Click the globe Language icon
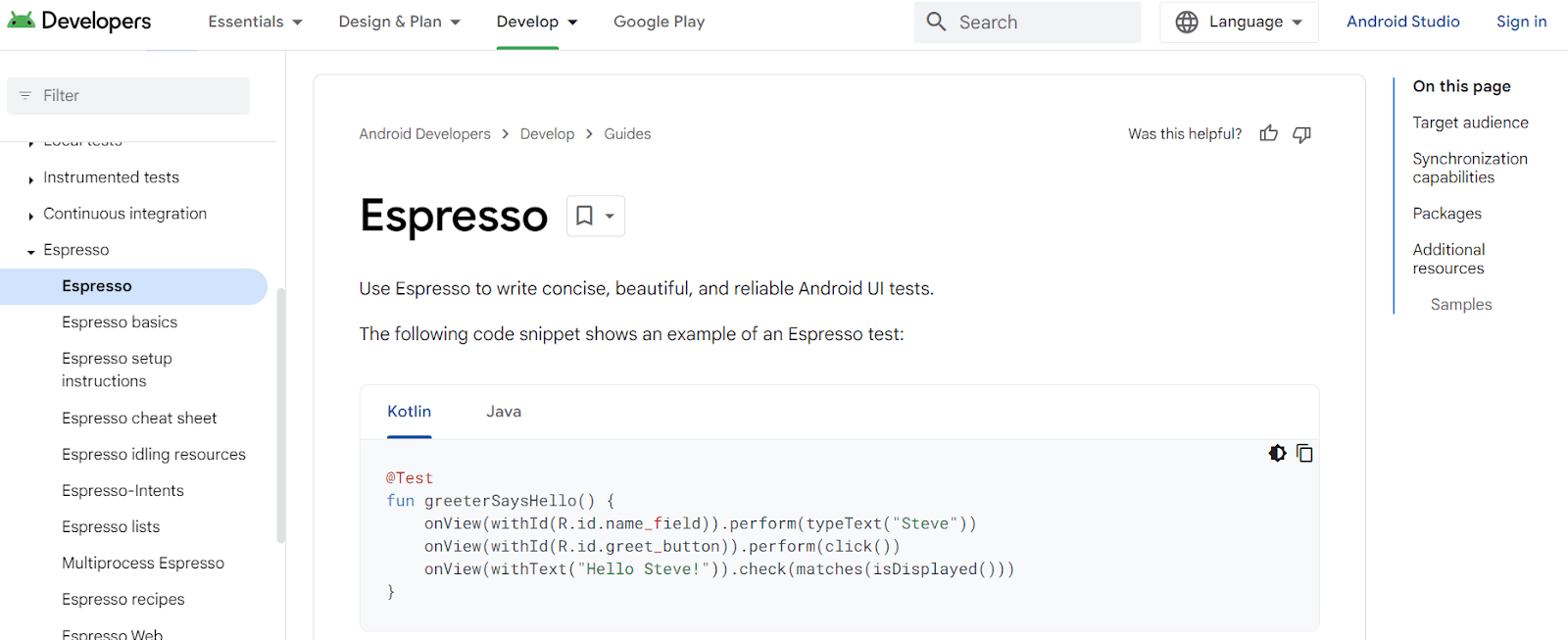The height and width of the screenshot is (640, 1568). (1187, 22)
